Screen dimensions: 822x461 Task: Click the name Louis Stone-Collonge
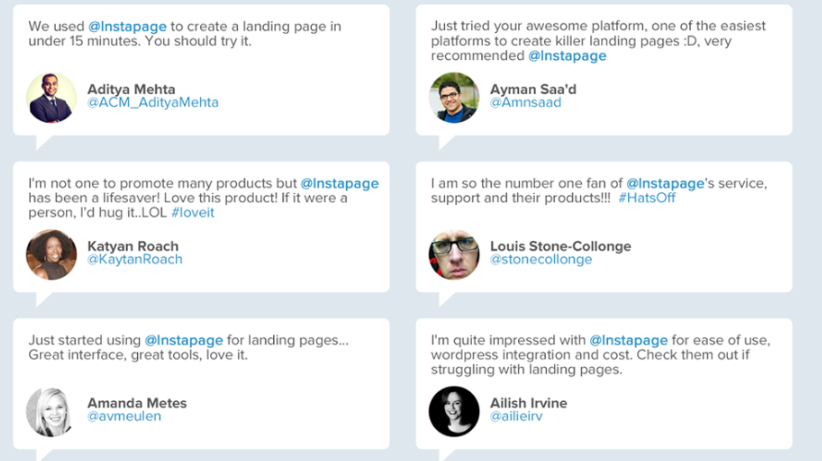coord(560,246)
